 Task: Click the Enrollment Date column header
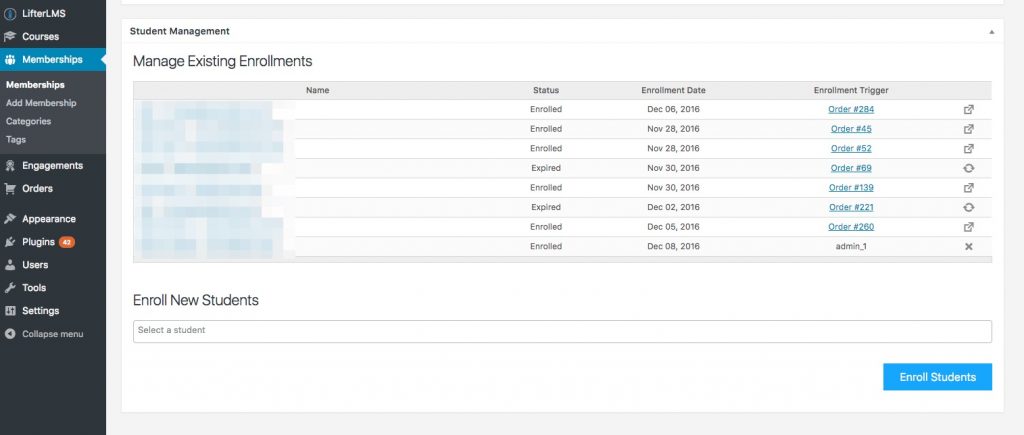673,91
